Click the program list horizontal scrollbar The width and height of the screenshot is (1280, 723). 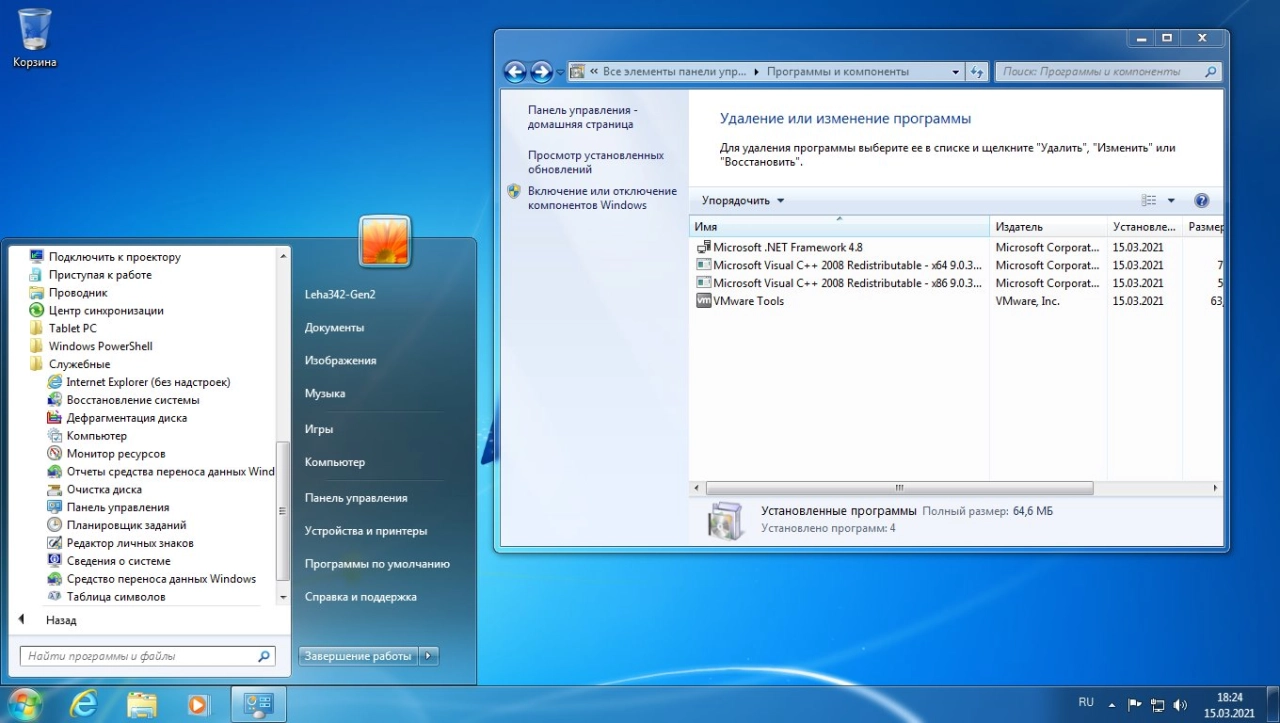[x=899, y=488]
